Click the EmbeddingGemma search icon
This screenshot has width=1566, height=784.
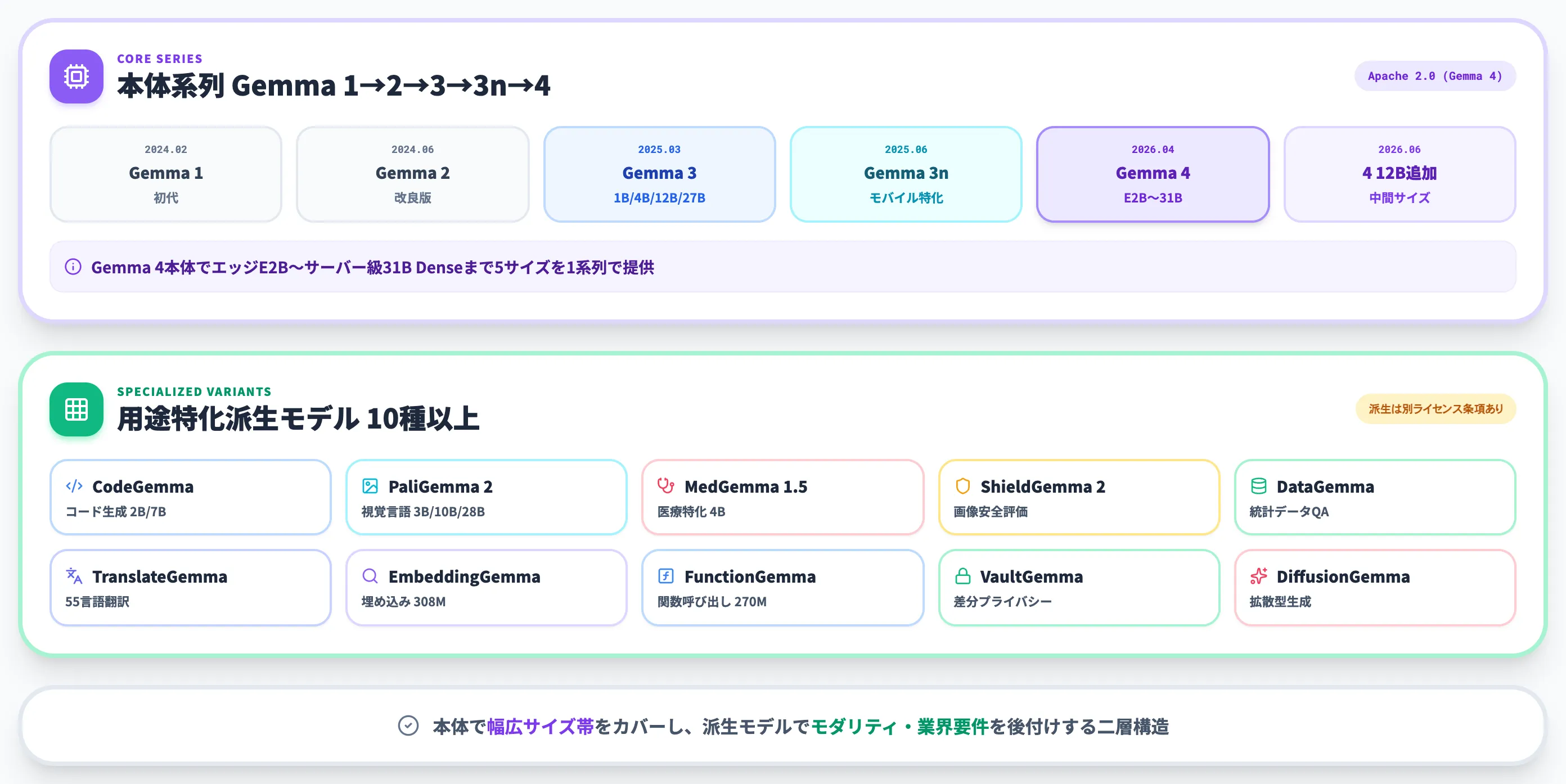pos(370,575)
